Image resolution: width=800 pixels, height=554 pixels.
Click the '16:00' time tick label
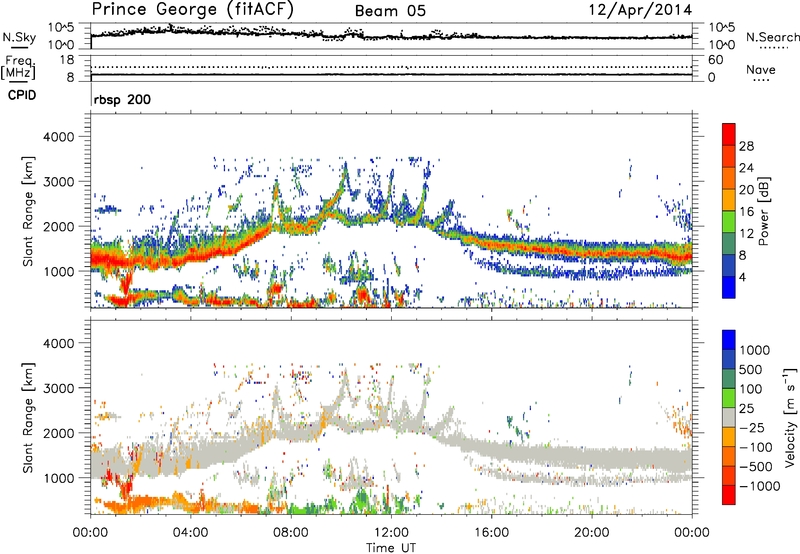(x=491, y=533)
